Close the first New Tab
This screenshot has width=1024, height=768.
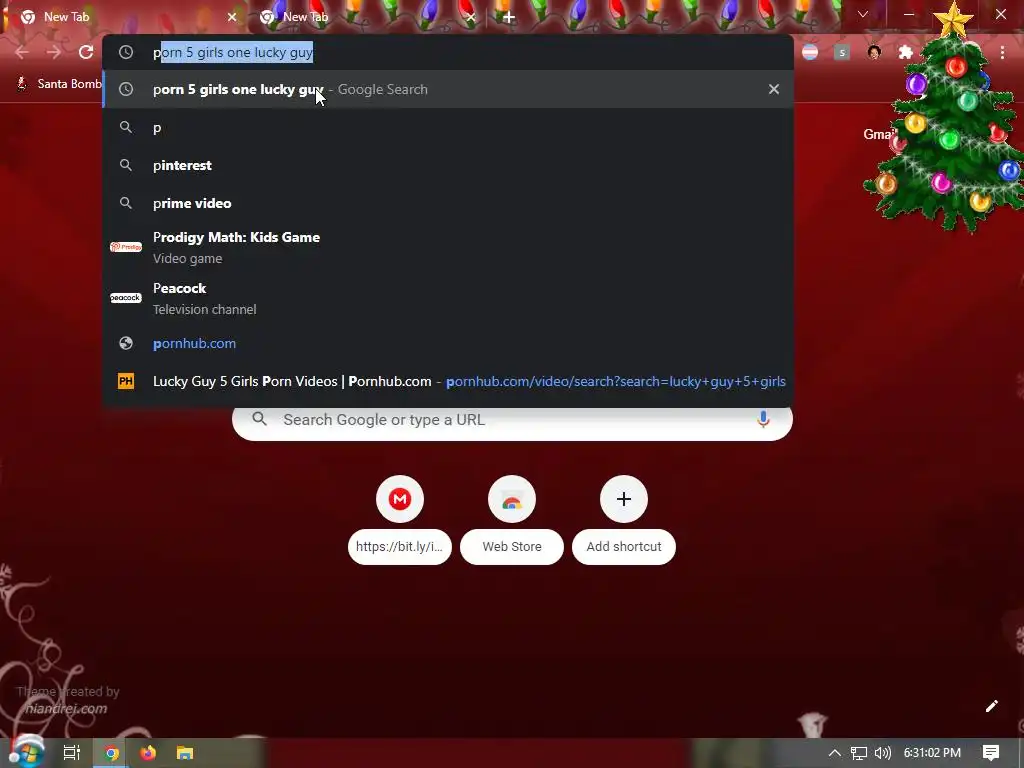tap(232, 17)
